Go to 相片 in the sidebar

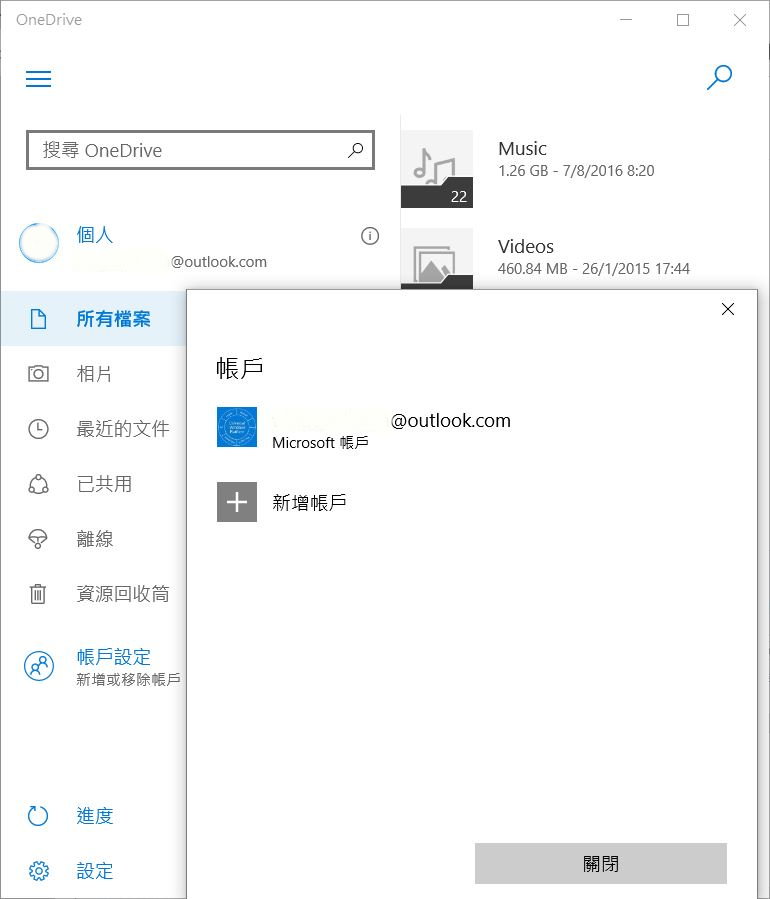[93, 374]
